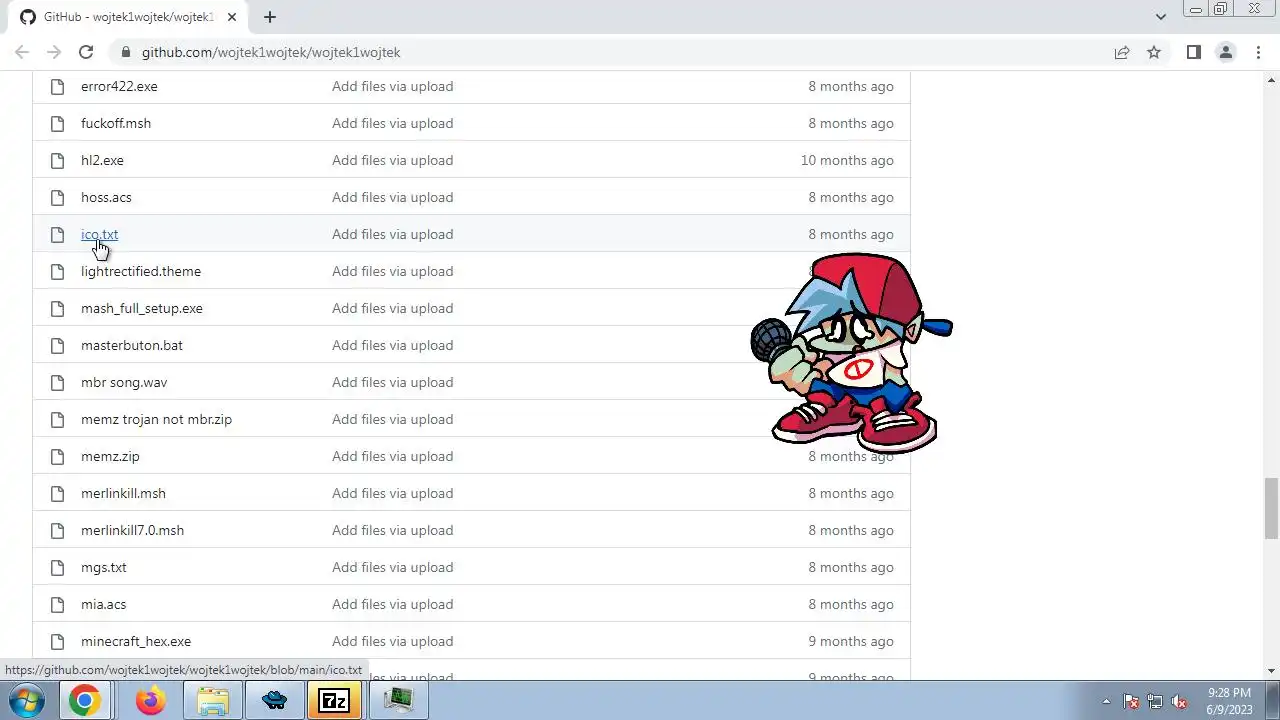Open error422.exe file link
This screenshot has width=1280, height=720.
click(119, 86)
